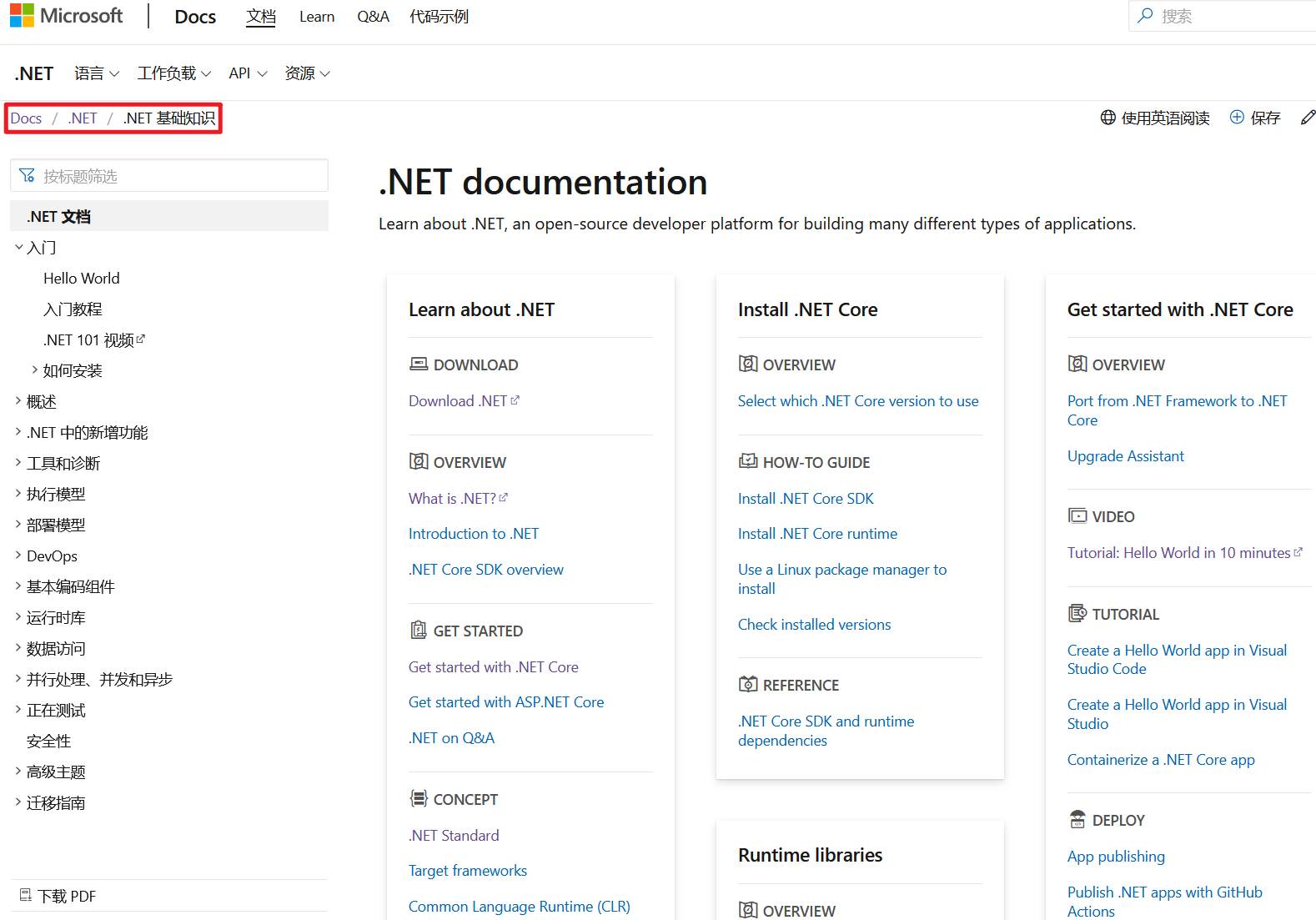Click the download PDF icon
The height and width of the screenshot is (920, 1316).
click(x=25, y=895)
